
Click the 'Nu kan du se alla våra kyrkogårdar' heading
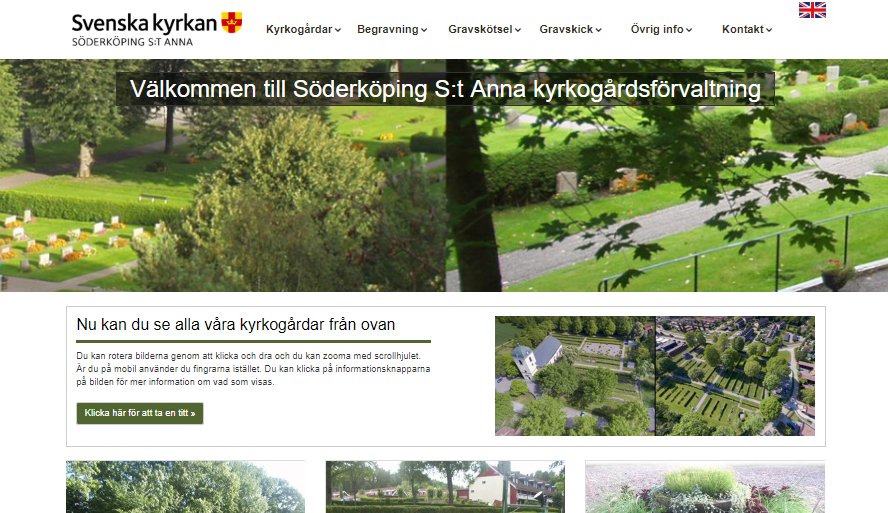236,324
